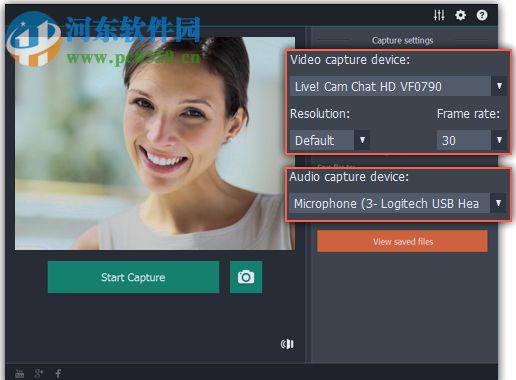Open the YouTube icon in bottom bar

[x=20, y=374]
